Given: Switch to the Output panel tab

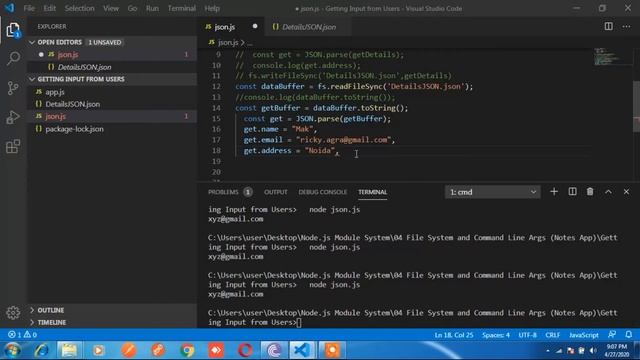Looking at the screenshot, I should click(276, 192).
